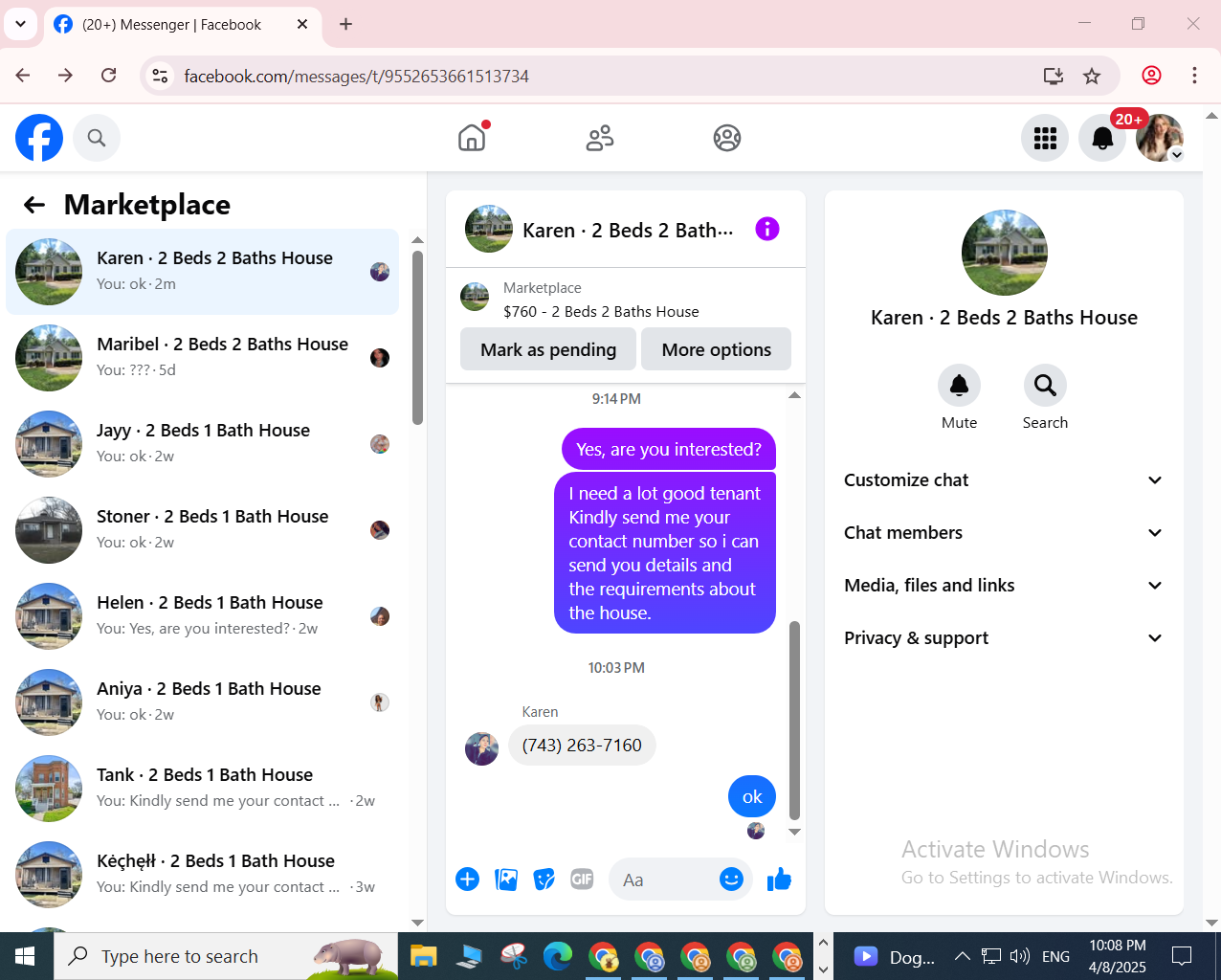Screen dimensions: 1221x980
Task: Click the sent 'ok' message bubble
Action: click(752, 796)
